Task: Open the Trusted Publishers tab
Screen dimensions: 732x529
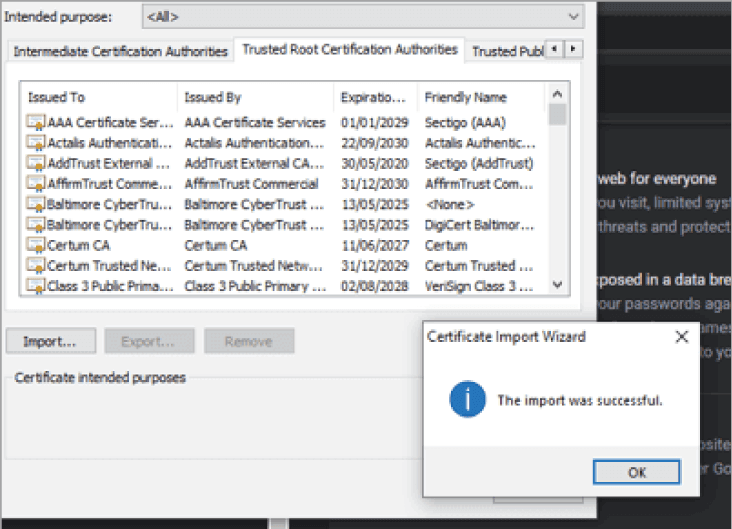Action: coord(507,51)
